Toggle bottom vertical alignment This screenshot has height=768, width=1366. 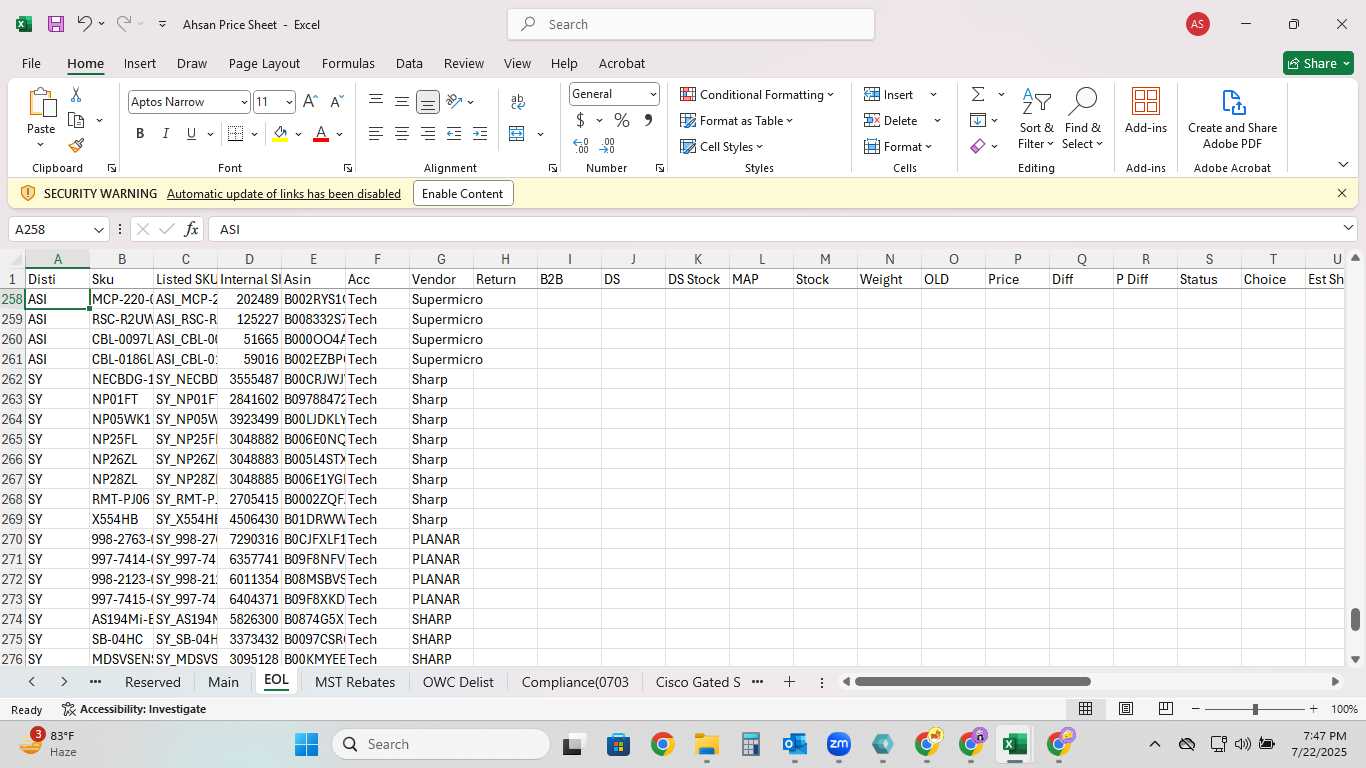click(x=428, y=102)
